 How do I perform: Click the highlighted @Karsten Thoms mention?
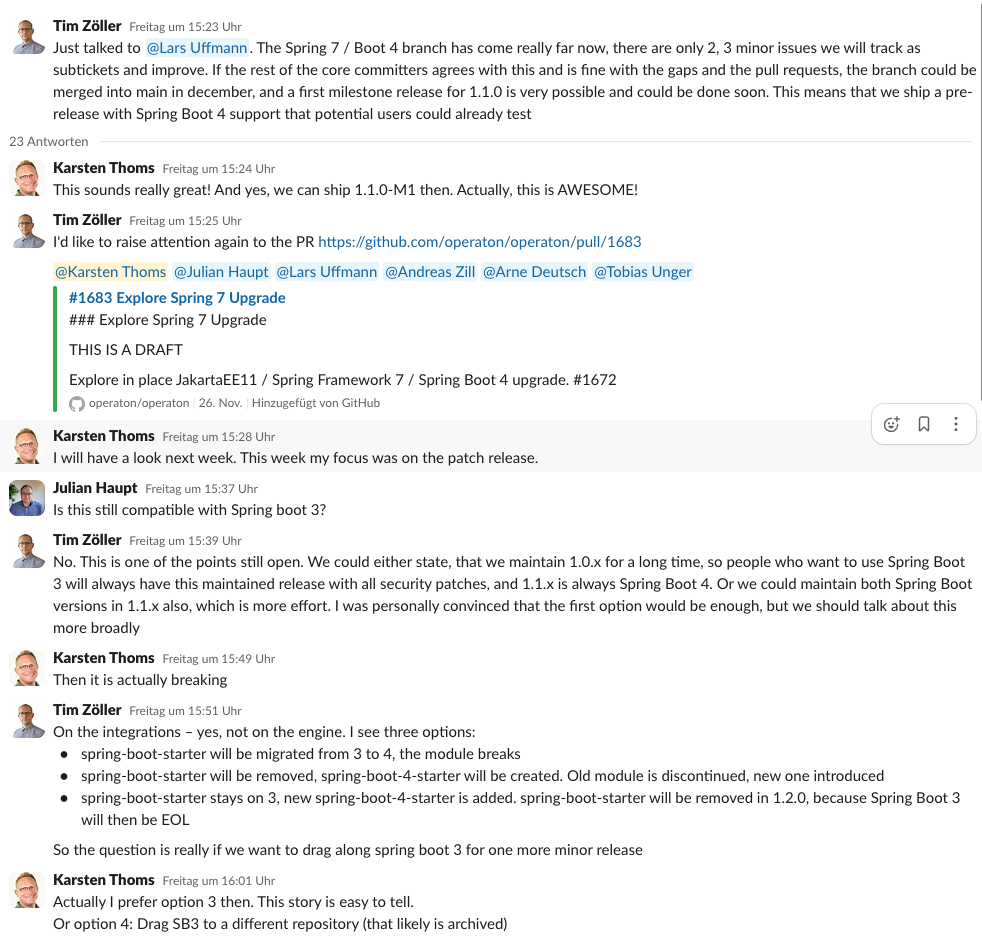(x=110, y=272)
